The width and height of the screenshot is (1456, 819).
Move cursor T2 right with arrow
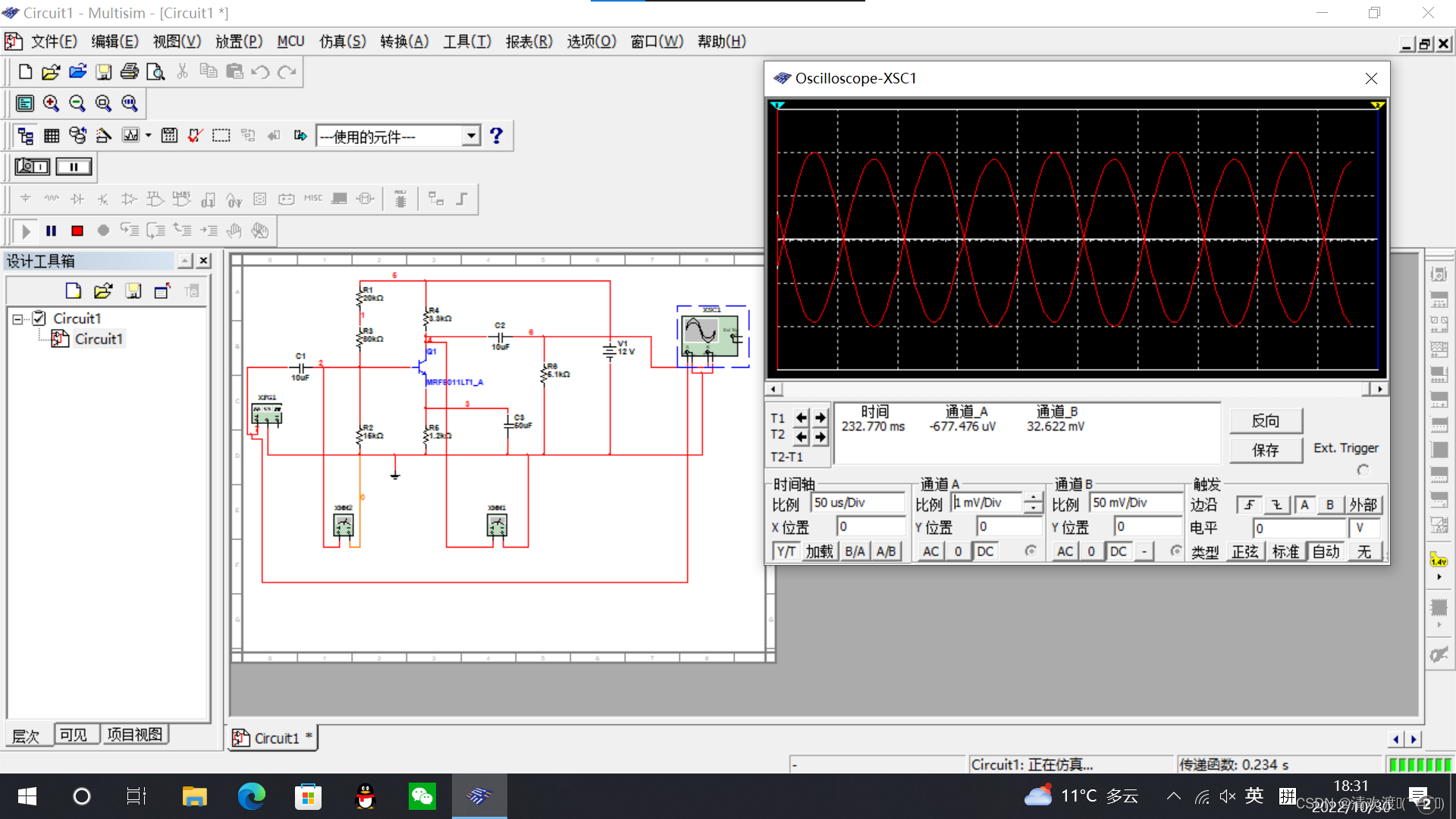pos(821,437)
